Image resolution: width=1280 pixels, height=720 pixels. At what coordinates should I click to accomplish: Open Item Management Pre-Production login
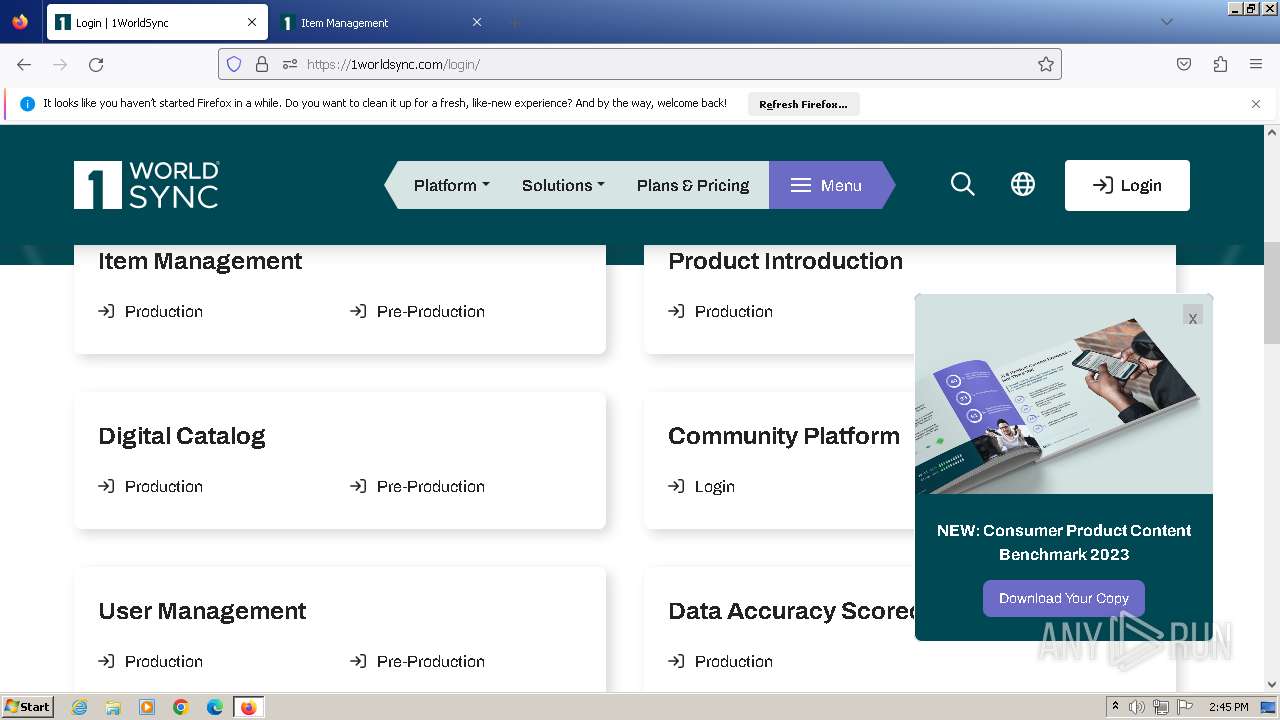click(x=417, y=311)
